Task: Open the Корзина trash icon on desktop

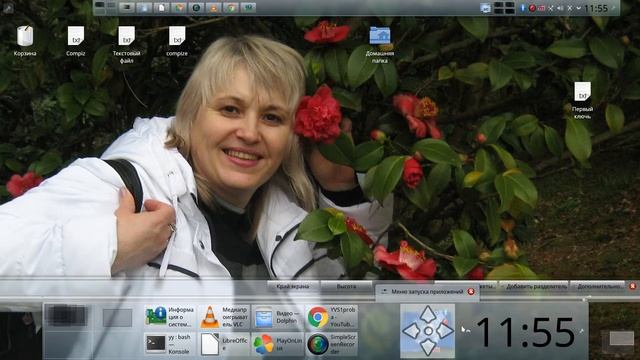Action: click(25, 40)
